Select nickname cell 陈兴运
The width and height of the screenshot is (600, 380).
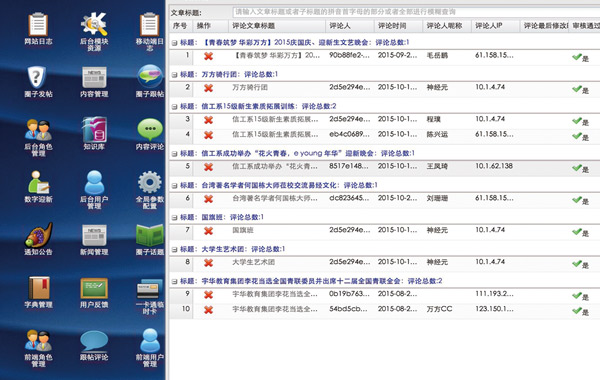[437, 135]
